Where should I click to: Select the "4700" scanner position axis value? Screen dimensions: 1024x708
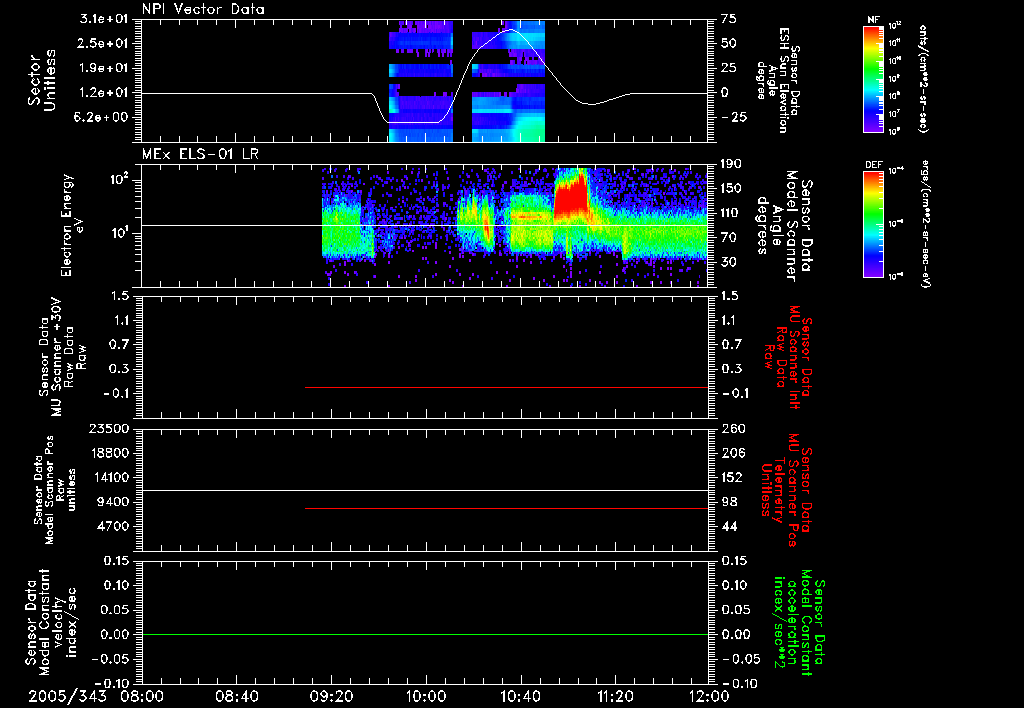coord(113,526)
